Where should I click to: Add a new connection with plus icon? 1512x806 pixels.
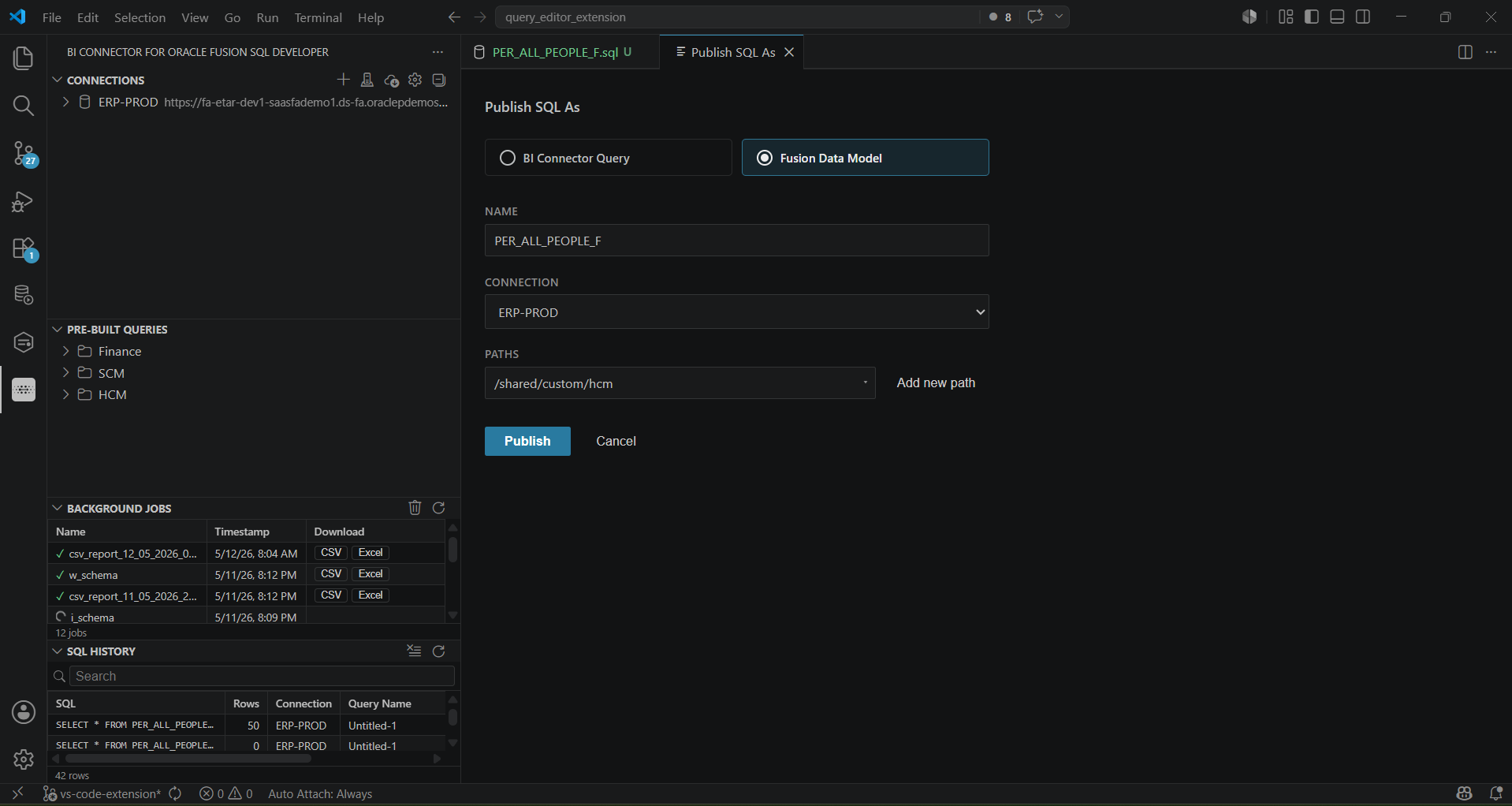coord(343,80)
